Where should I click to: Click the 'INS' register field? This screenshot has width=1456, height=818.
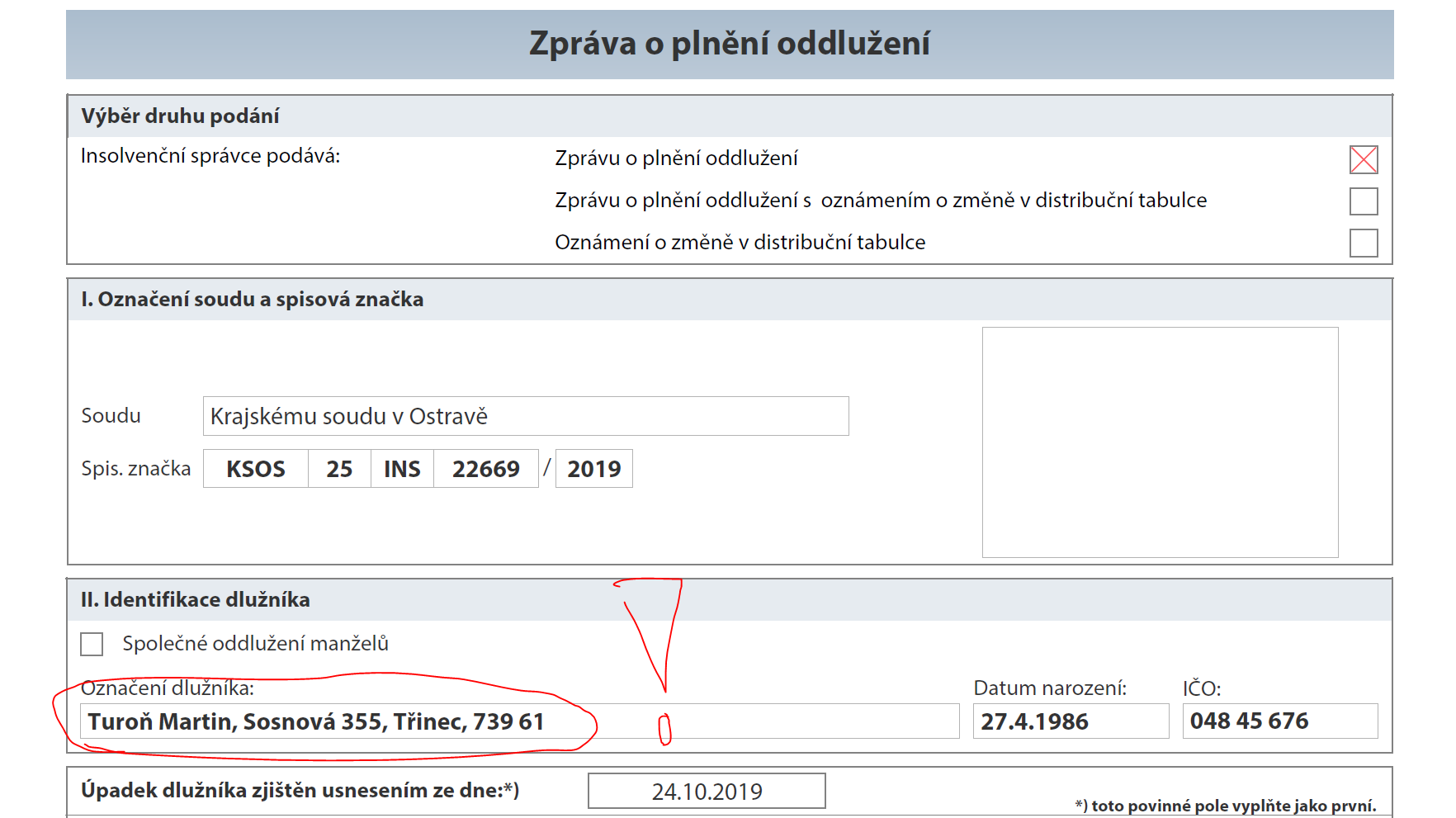point(402,469)
